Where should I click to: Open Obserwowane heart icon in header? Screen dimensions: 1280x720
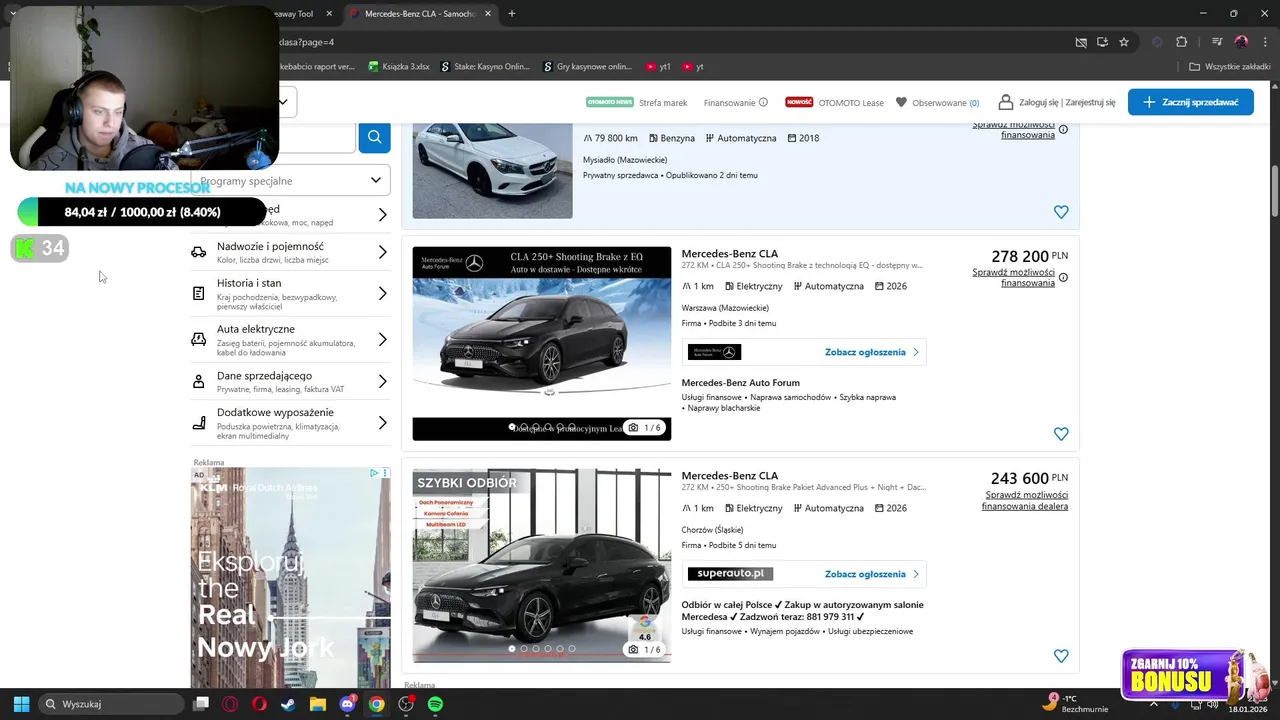(901, 102)
